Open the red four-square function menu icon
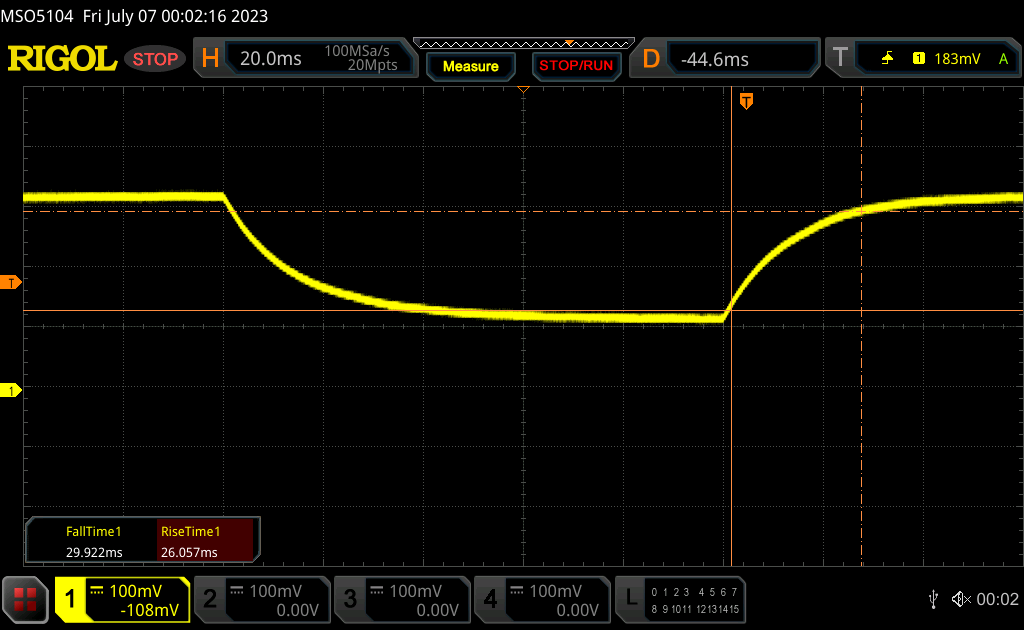The width and height of the screenshot is (1024, 630). (25, 599)
